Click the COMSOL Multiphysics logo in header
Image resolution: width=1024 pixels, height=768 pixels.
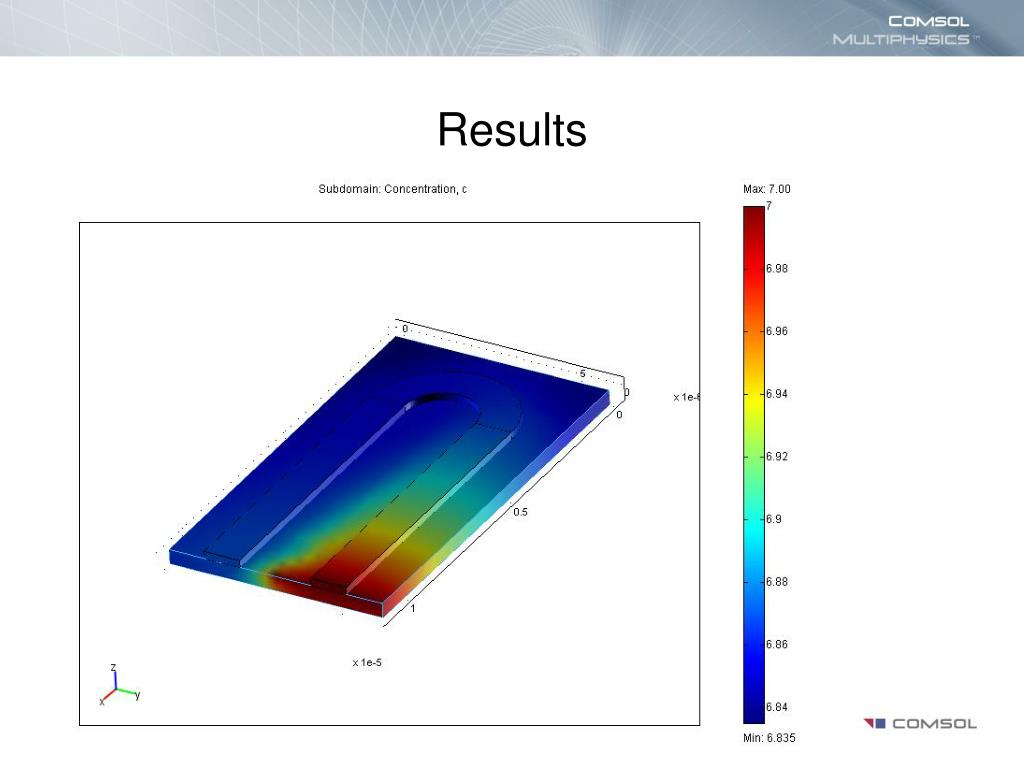click(905, 30)
